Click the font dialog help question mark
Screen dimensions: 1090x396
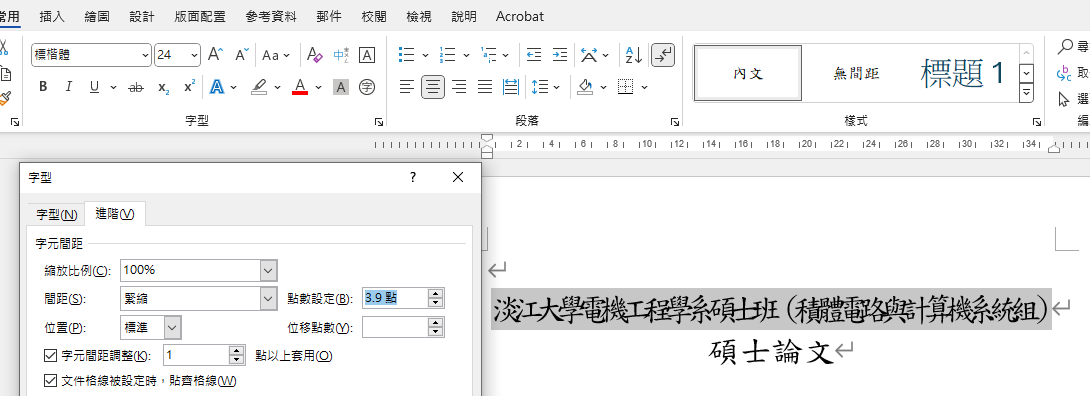point(412,178)
